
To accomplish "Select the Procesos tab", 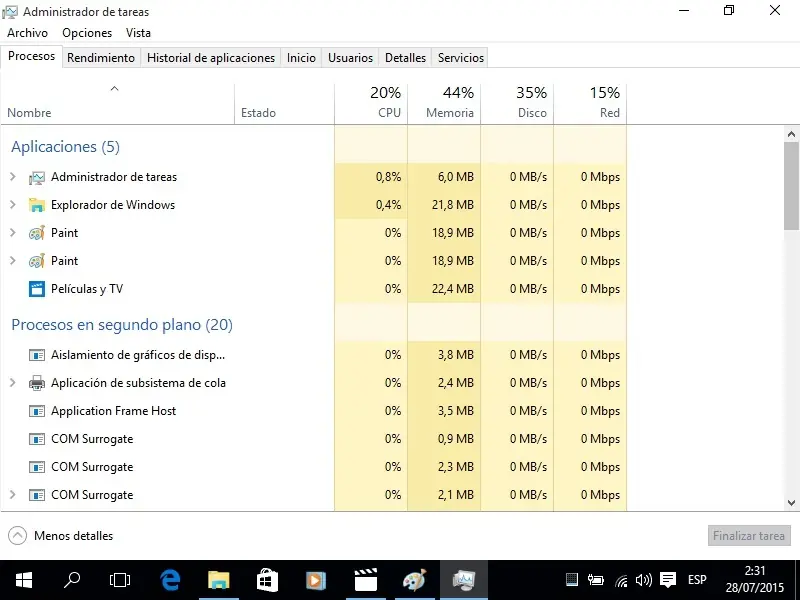I will coord(32,56).
